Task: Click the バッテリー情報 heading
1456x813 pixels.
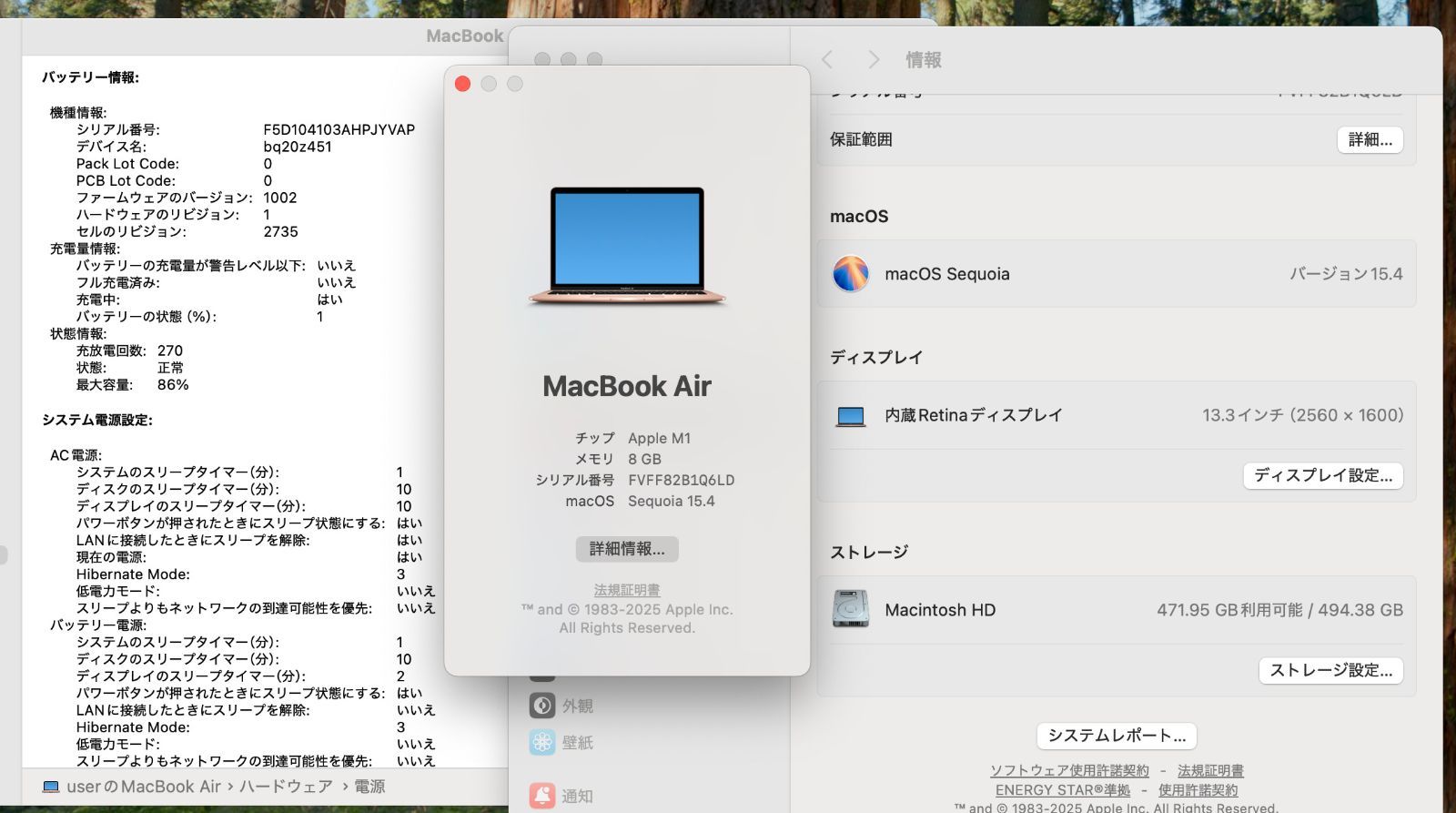Action: point(90,77)
